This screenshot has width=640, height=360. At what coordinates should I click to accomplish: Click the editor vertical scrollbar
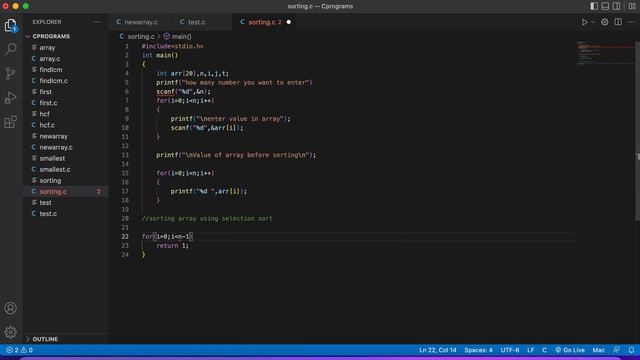tap(638, 131)
